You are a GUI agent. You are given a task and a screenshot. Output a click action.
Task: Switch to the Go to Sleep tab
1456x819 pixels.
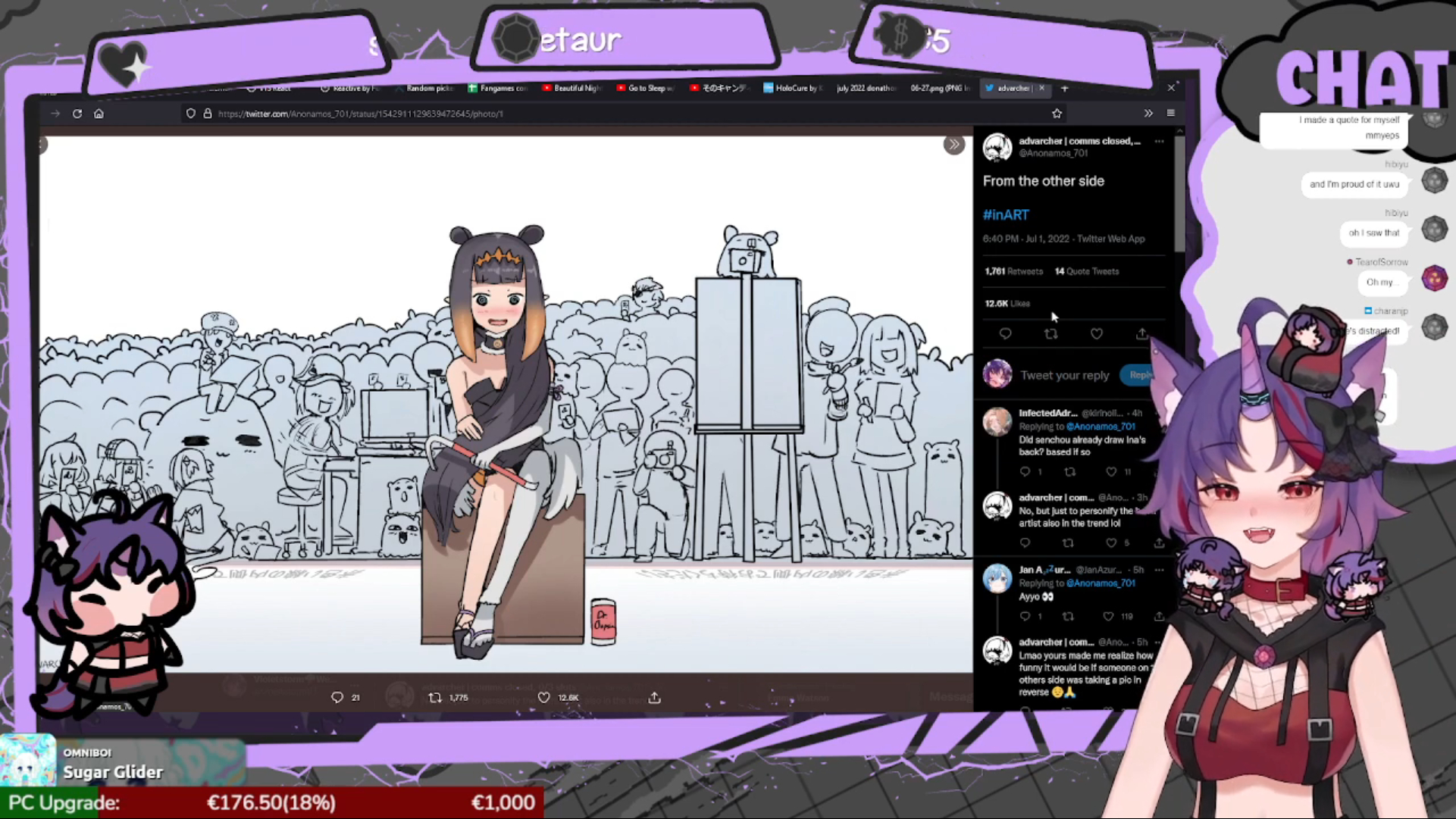click(x=645, y=89)
